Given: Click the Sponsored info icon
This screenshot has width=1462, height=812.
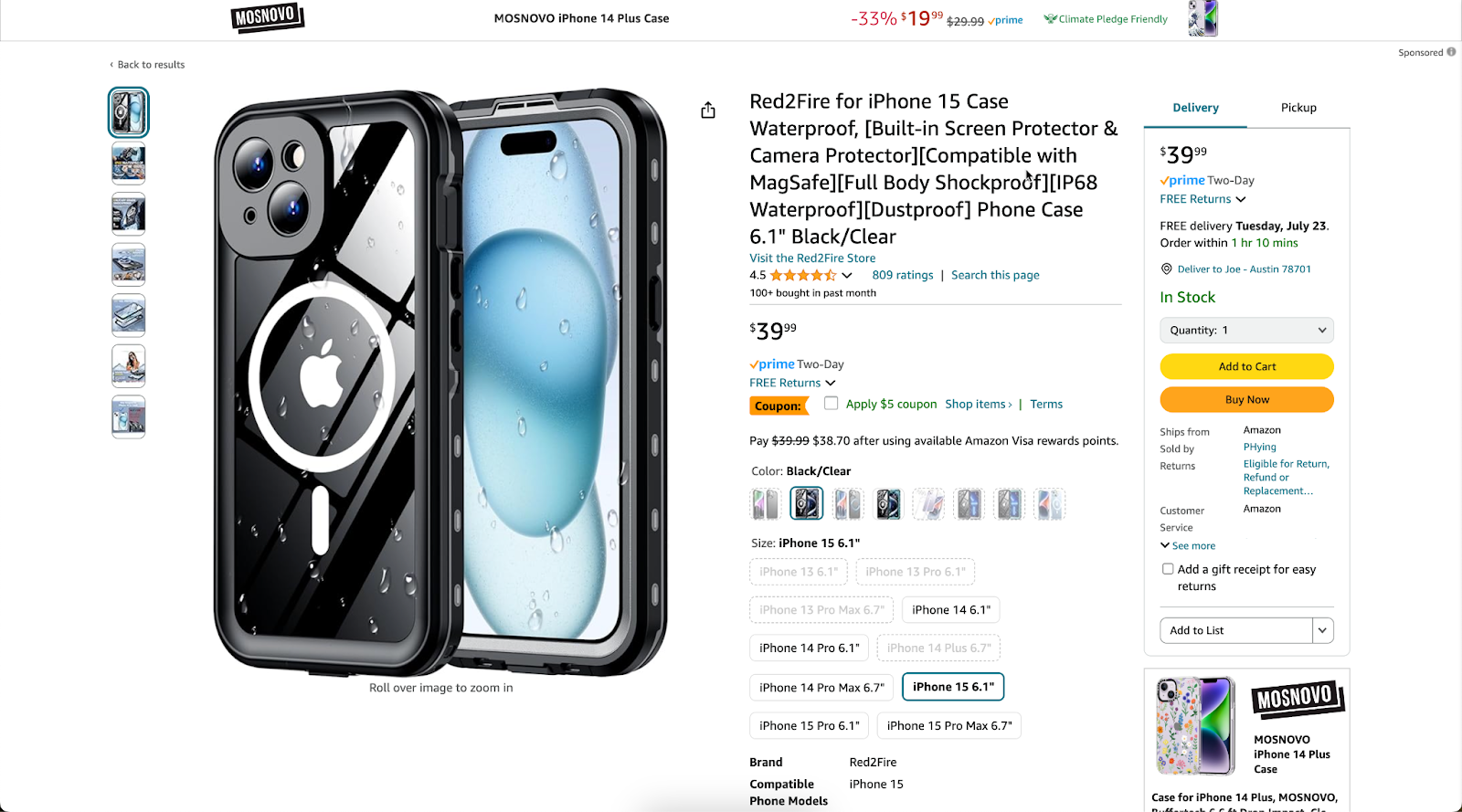Looking at the screenshot, I should pyautogui.click(x=1451, y=52).
